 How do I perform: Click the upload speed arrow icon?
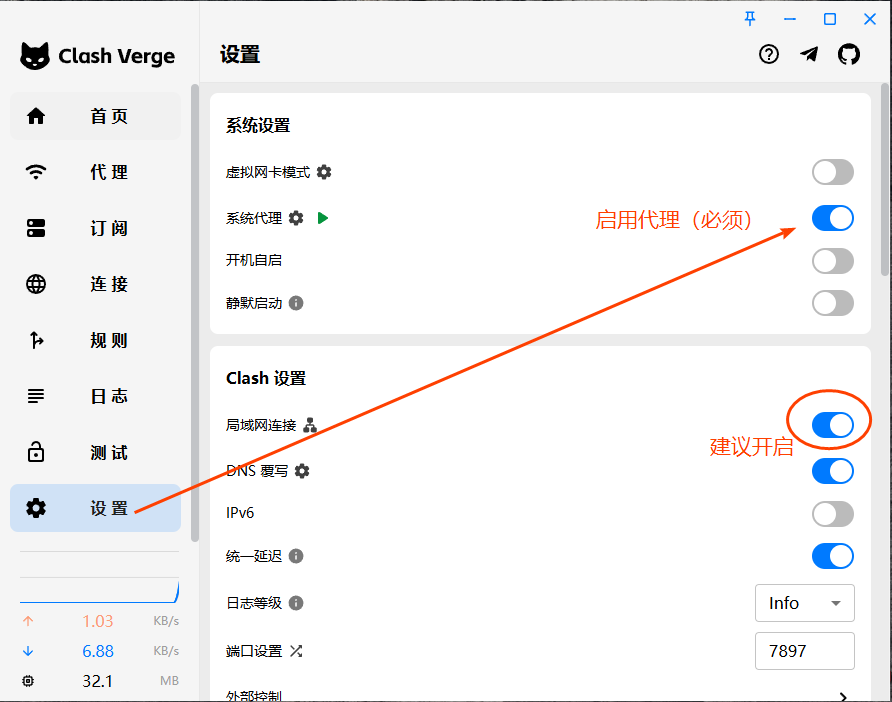pos(28,621)
